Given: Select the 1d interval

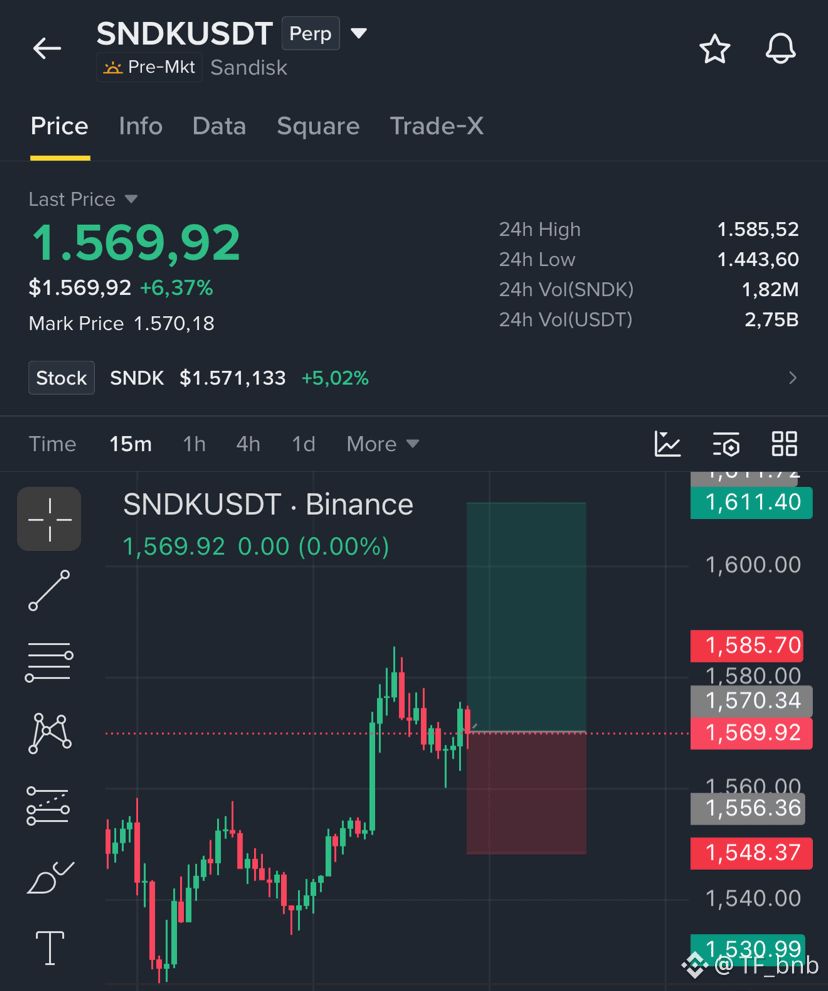Looking at the screenshot, I should coord(303,444).
